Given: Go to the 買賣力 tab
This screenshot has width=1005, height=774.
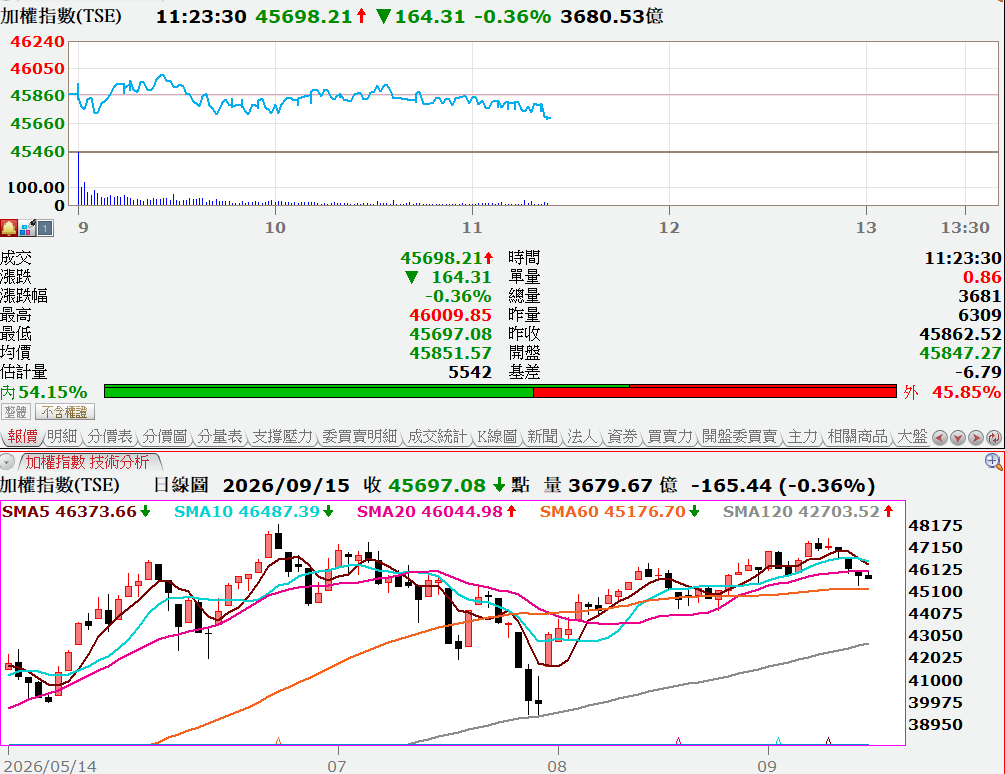Looking at the screenshot, I should [670, 436].
